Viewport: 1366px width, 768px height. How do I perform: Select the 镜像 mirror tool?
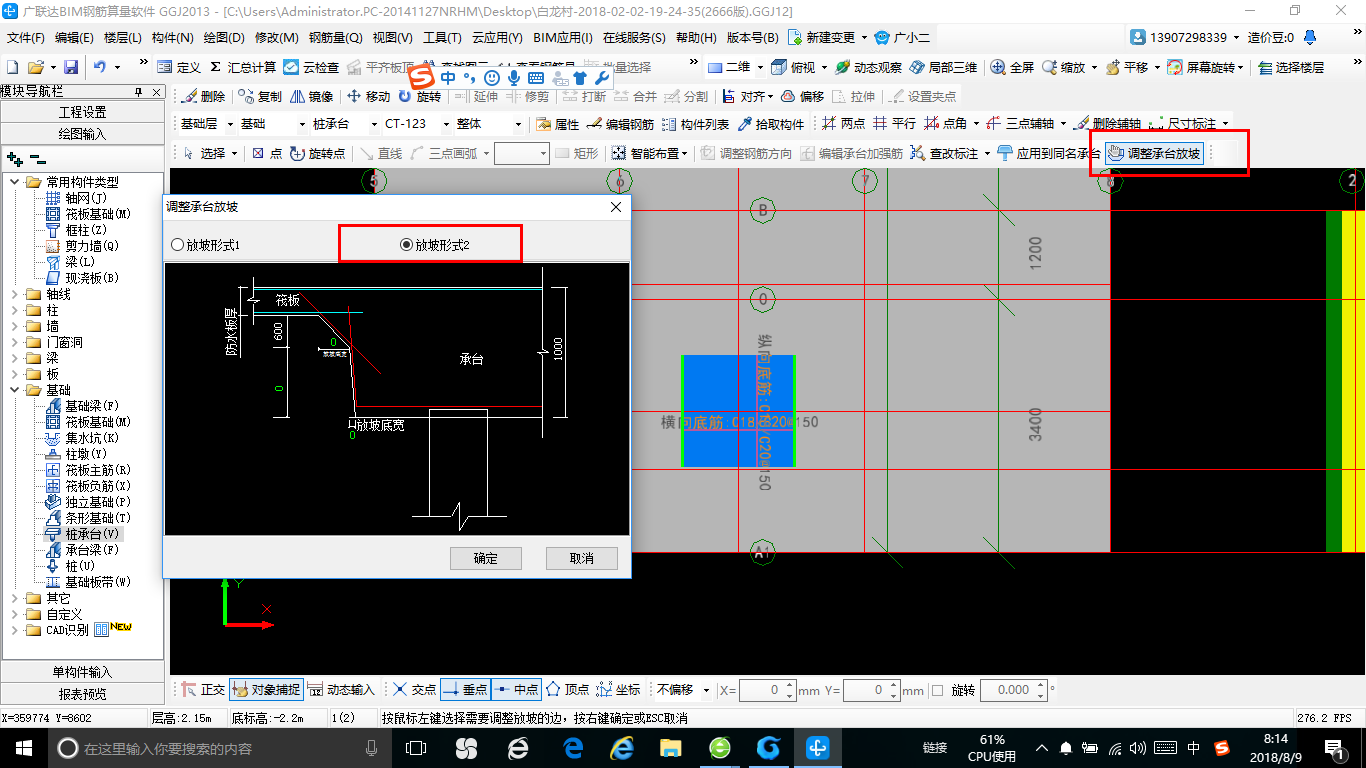tap(311, 97)
